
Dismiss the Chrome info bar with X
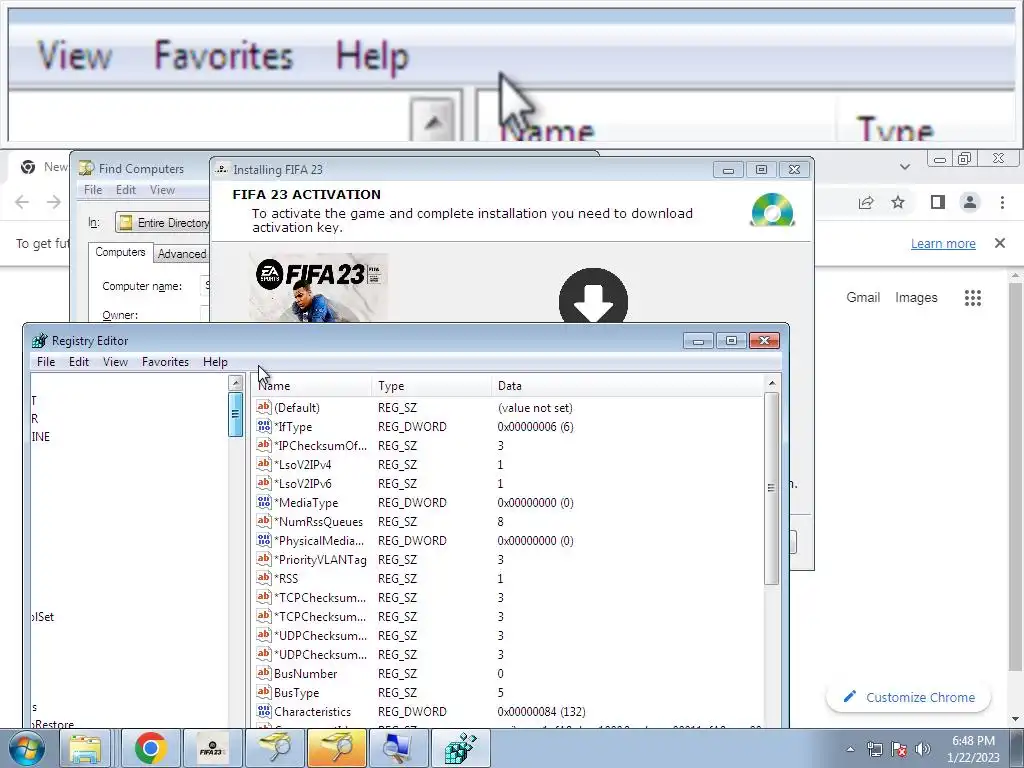coord(999,243)
